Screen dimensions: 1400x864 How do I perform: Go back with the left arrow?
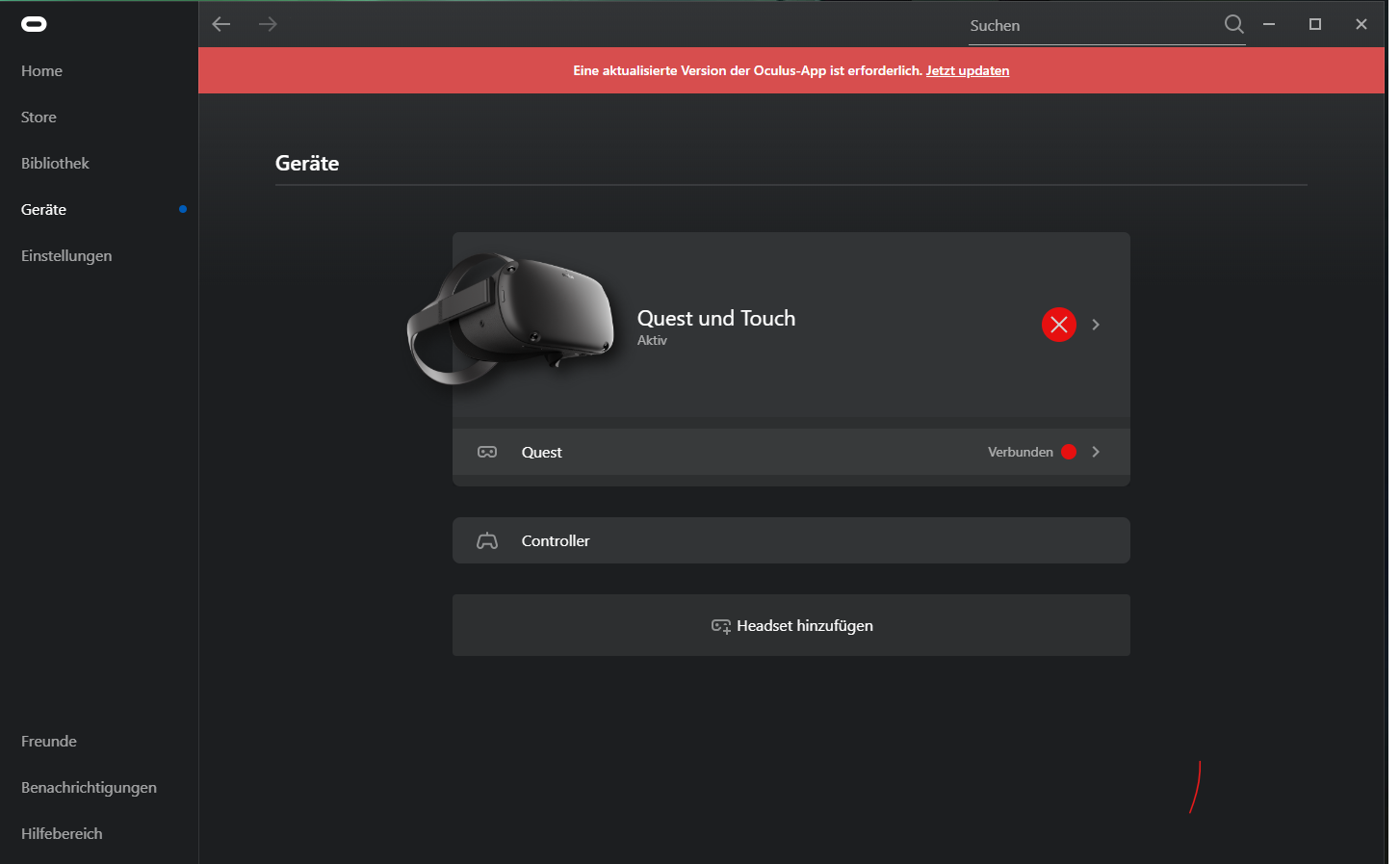221,24
